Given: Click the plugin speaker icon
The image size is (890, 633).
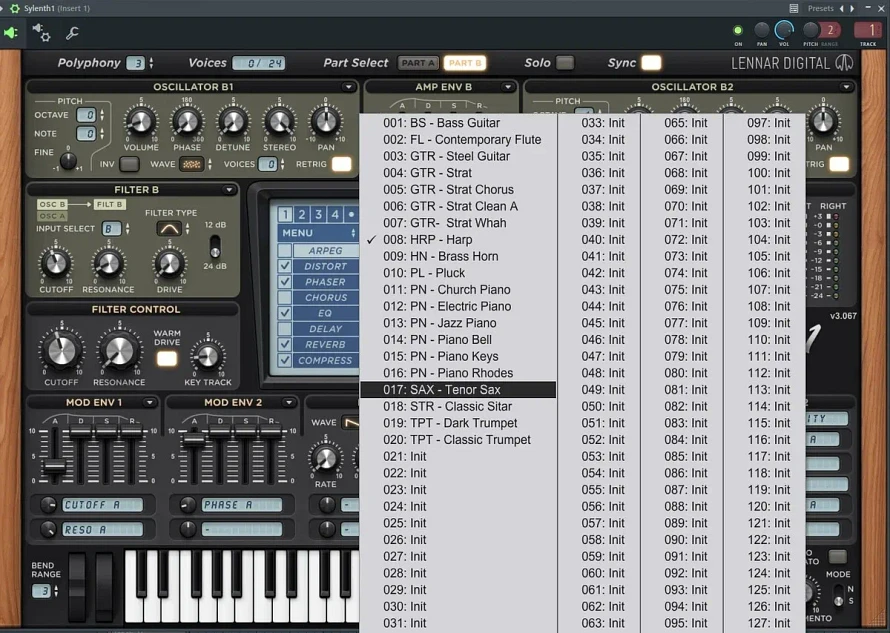Looking at the screenshot, I should tap(11, 33).
